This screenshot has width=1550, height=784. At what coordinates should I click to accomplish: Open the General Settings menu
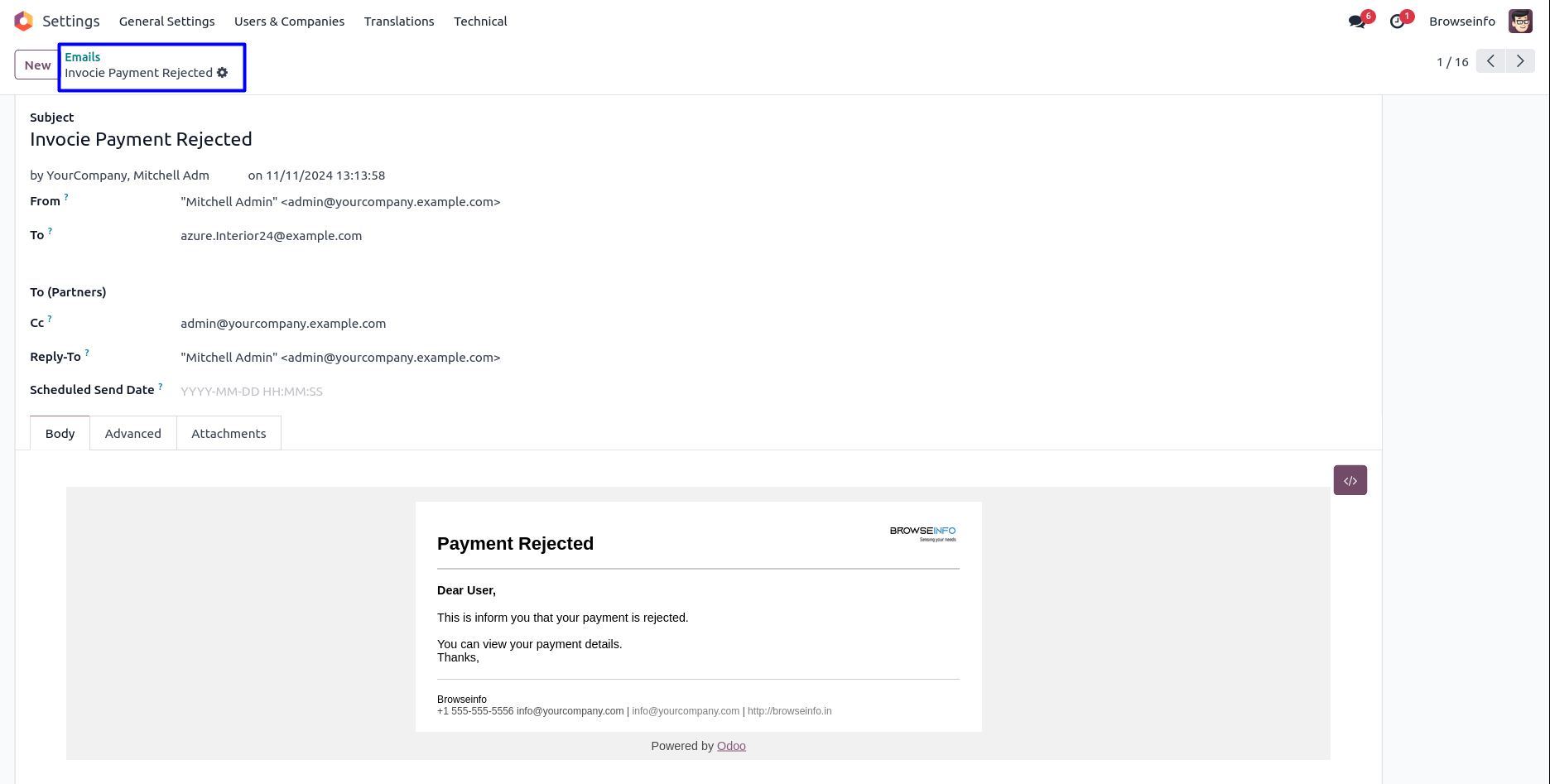point(166,22)
